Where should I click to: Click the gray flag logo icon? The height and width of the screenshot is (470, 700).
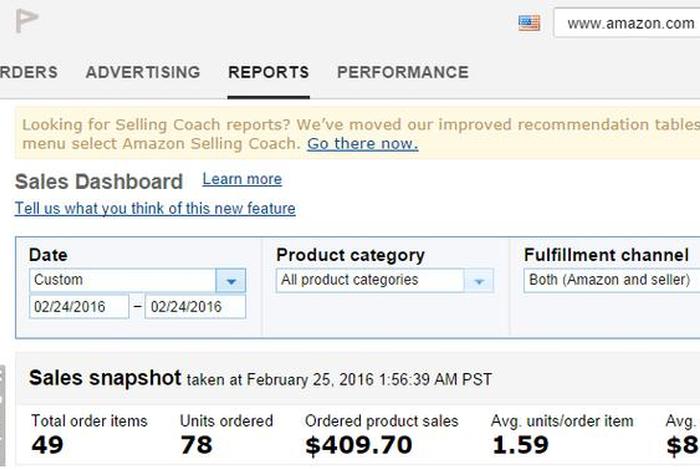tap(27, 21)
